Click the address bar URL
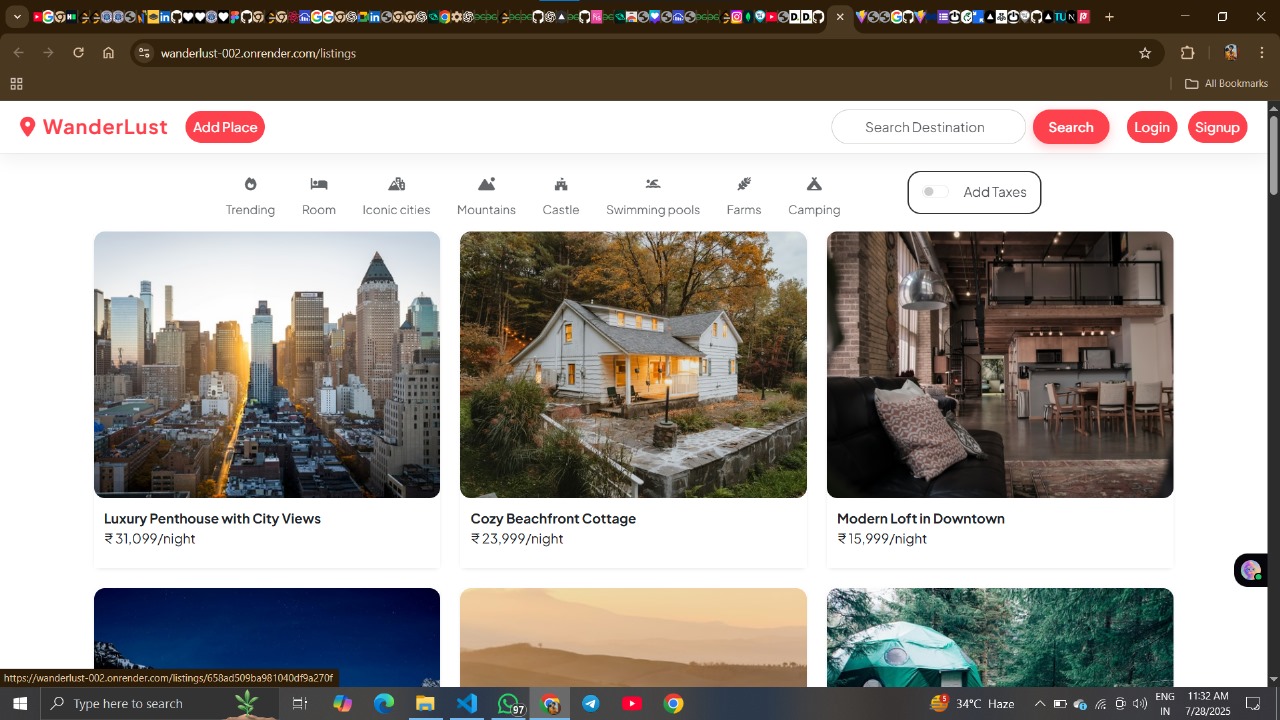 pyautogui.click(x=258, y=53)
